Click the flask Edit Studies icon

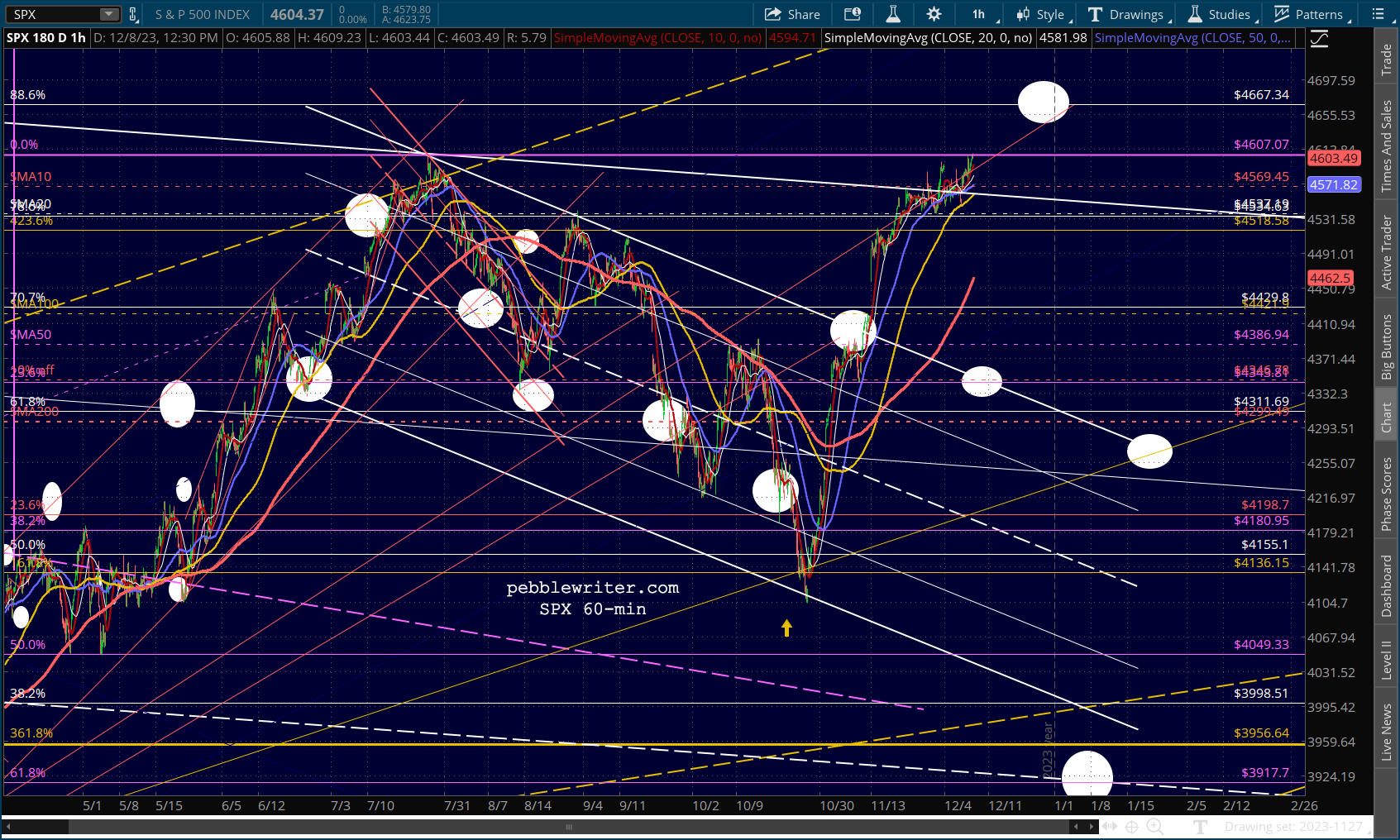[x=893, y=14]
